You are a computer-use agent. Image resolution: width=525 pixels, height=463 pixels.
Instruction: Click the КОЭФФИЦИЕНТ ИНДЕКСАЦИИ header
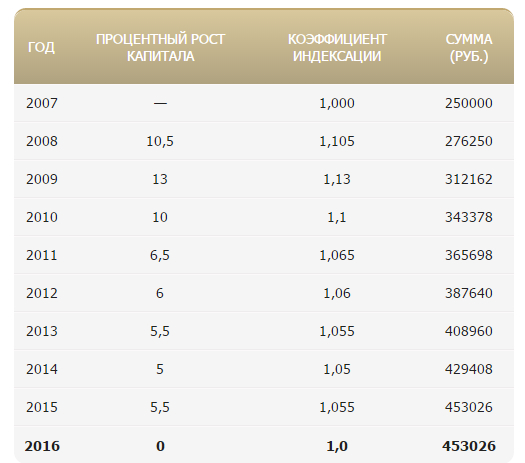(337, 48)
